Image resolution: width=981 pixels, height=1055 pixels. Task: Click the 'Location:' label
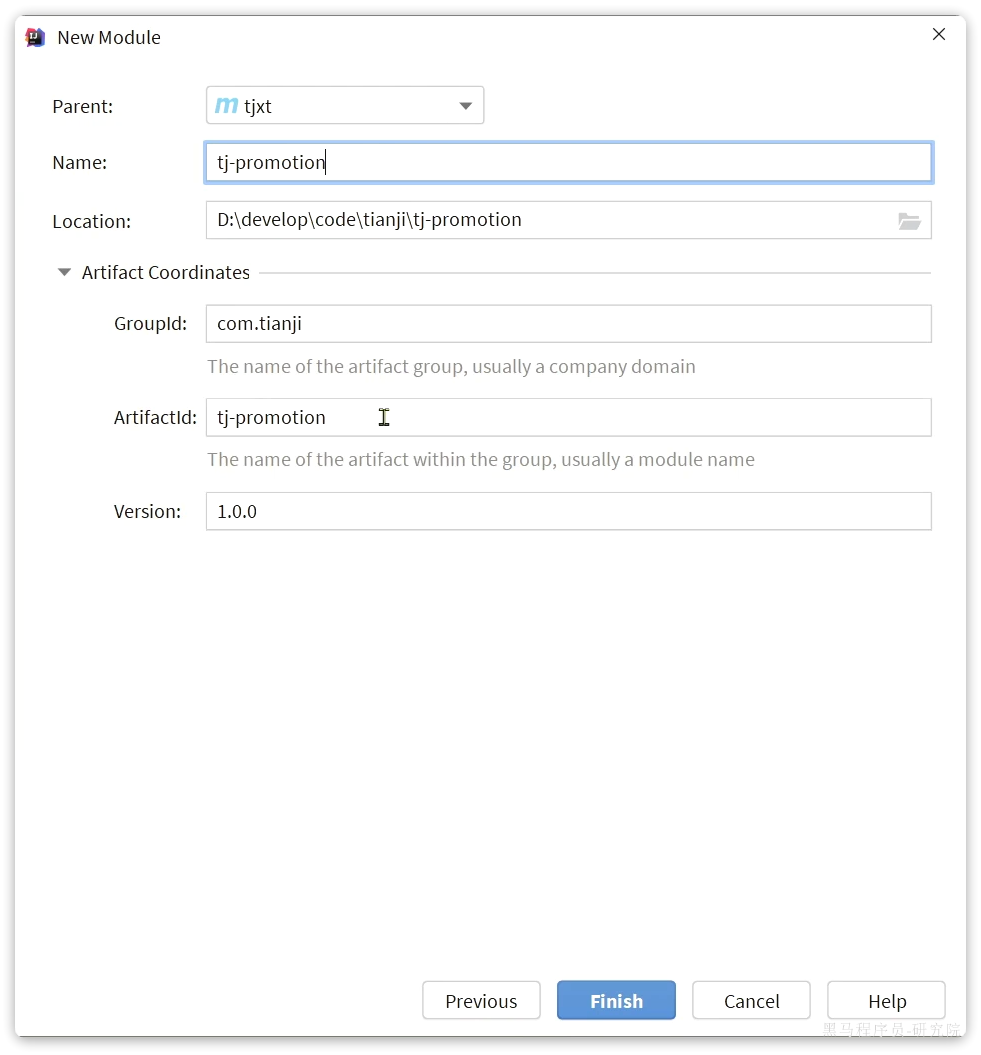(x=92, y=221)
